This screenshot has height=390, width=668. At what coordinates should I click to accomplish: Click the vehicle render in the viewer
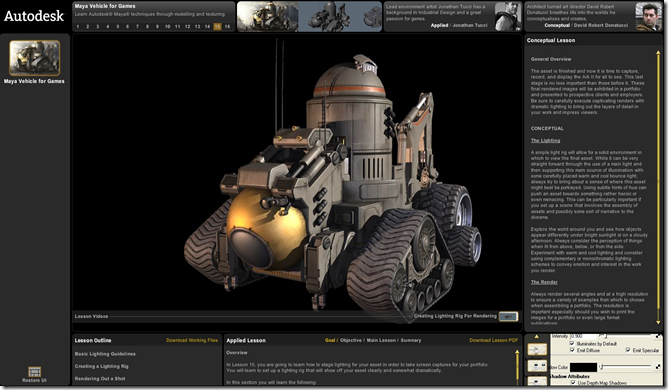click(x=332, y=183)
